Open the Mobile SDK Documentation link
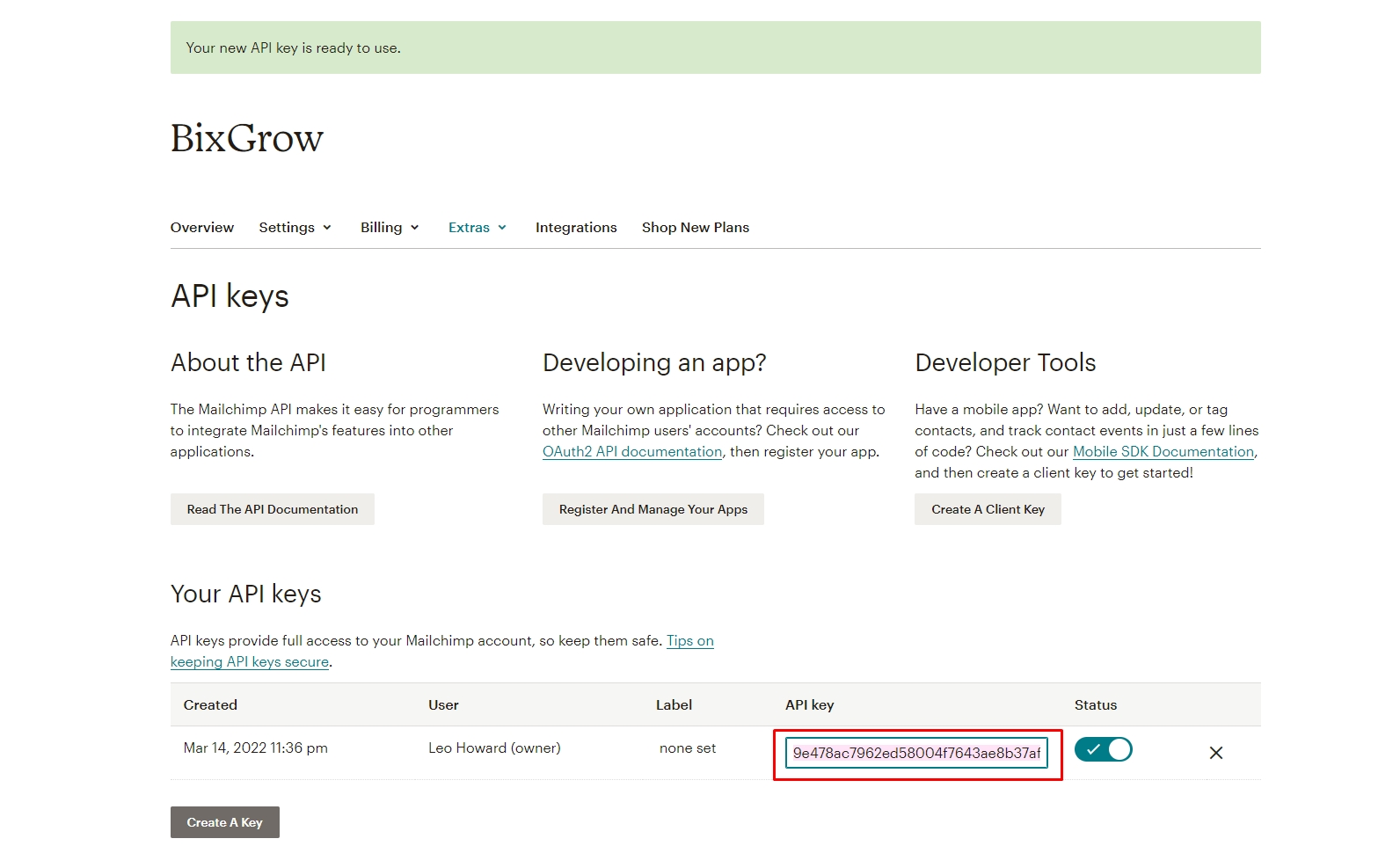The image size is (1400, 846). coord(1163,452)
